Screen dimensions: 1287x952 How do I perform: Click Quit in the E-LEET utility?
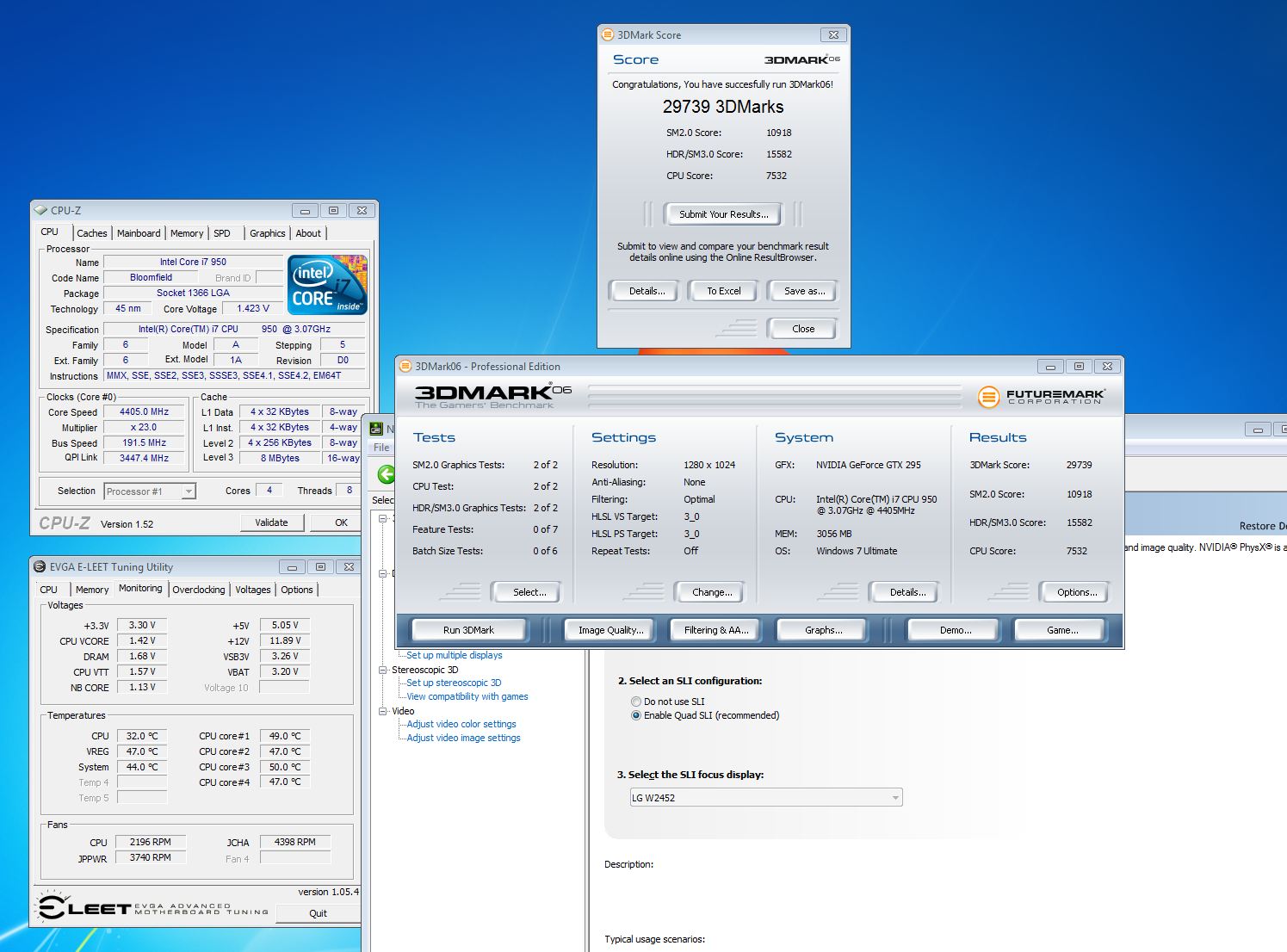318,913
